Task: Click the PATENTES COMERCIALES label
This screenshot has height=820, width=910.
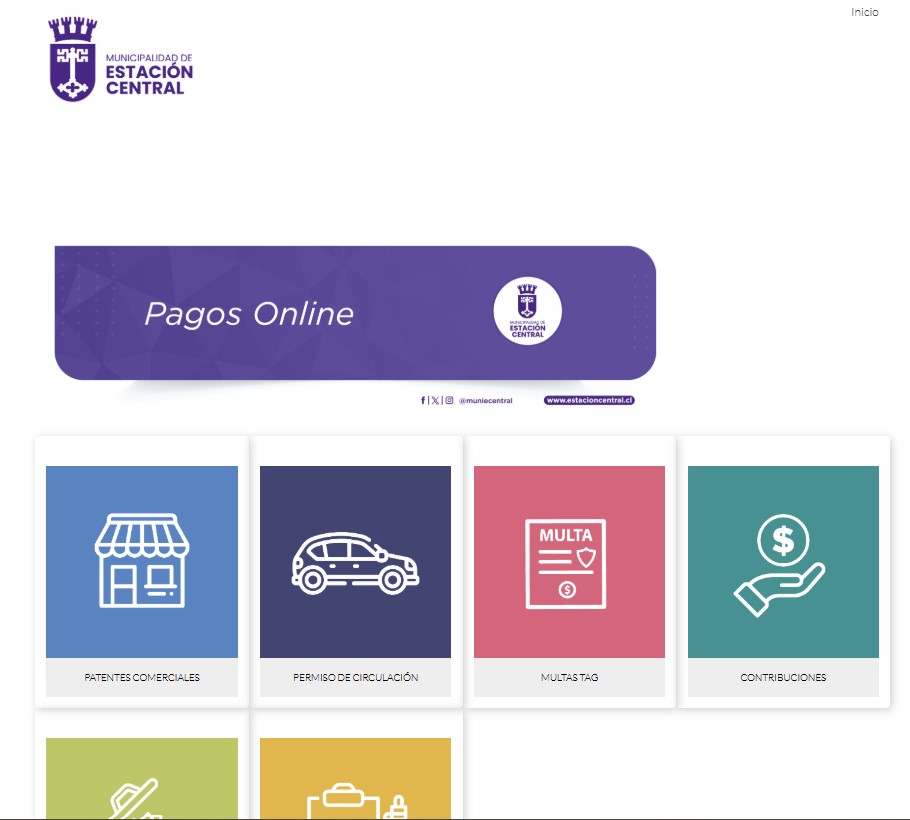Action: click(x=142, y=677)
